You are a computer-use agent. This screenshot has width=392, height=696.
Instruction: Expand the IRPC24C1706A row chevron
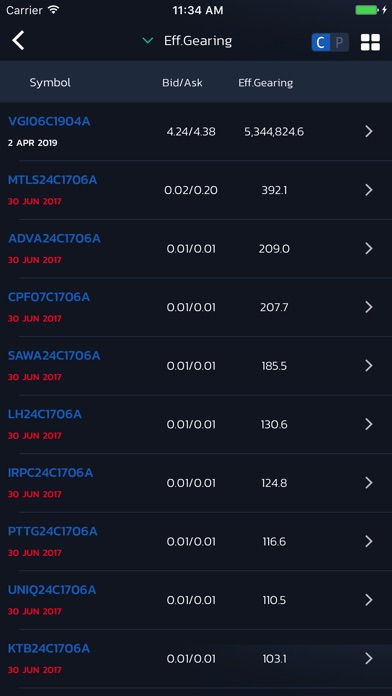click(368, 483)
